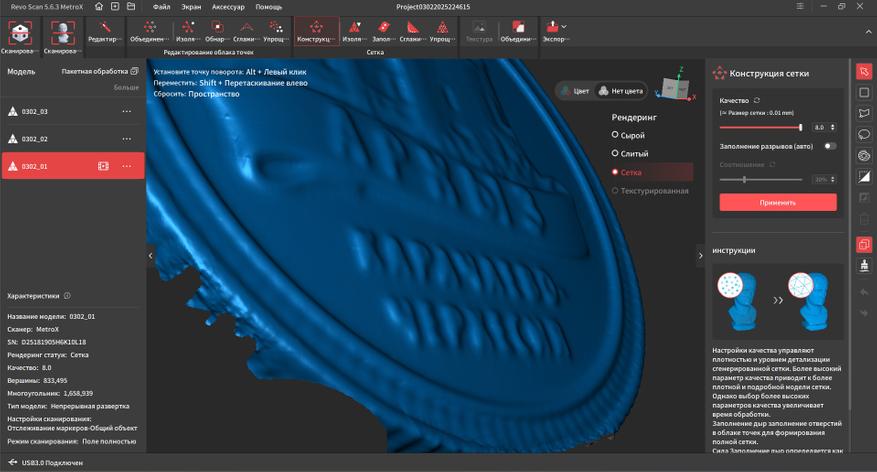This screenshot has width=877, height=472.
Task: Click the Пакетная обработка batch icon
Action: click(135, 72)
